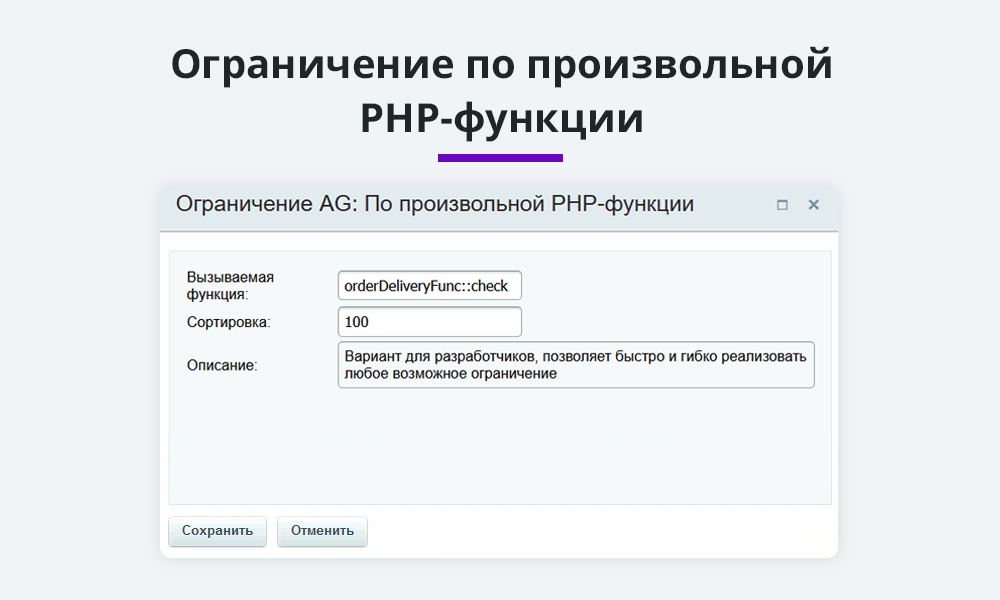The image size is (1000, 600).
Task: Maximize the restriction dialog window
Action: [x=782, y=205]
